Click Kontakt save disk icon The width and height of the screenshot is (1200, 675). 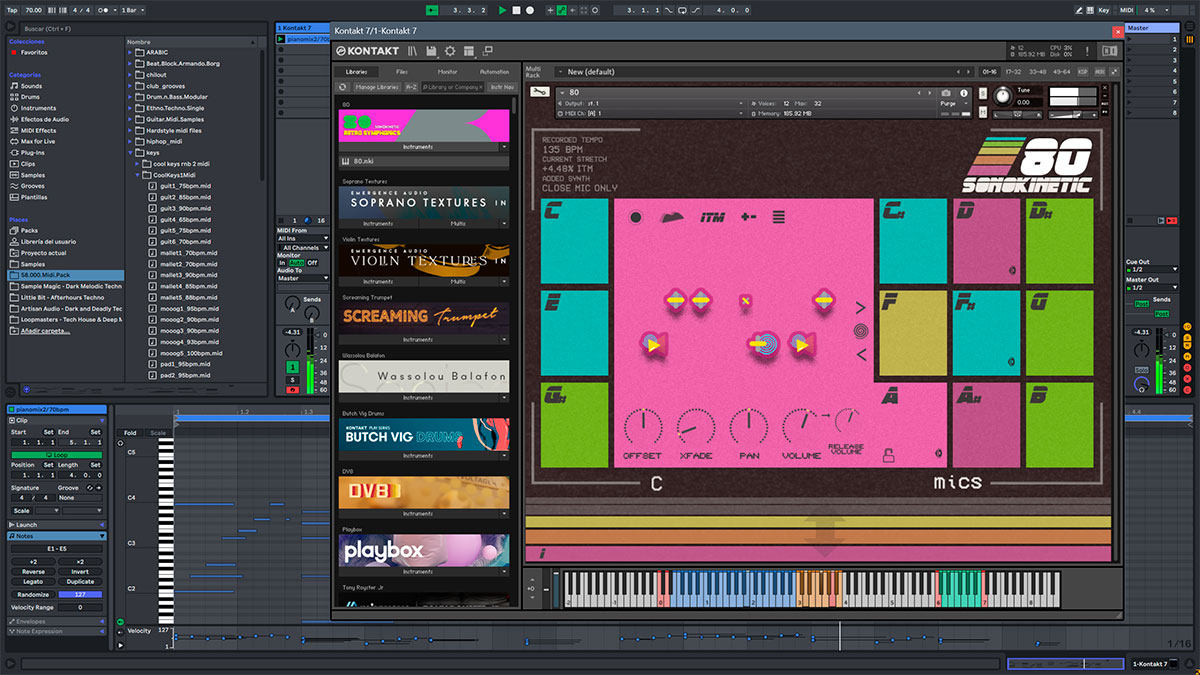(431, 51)
